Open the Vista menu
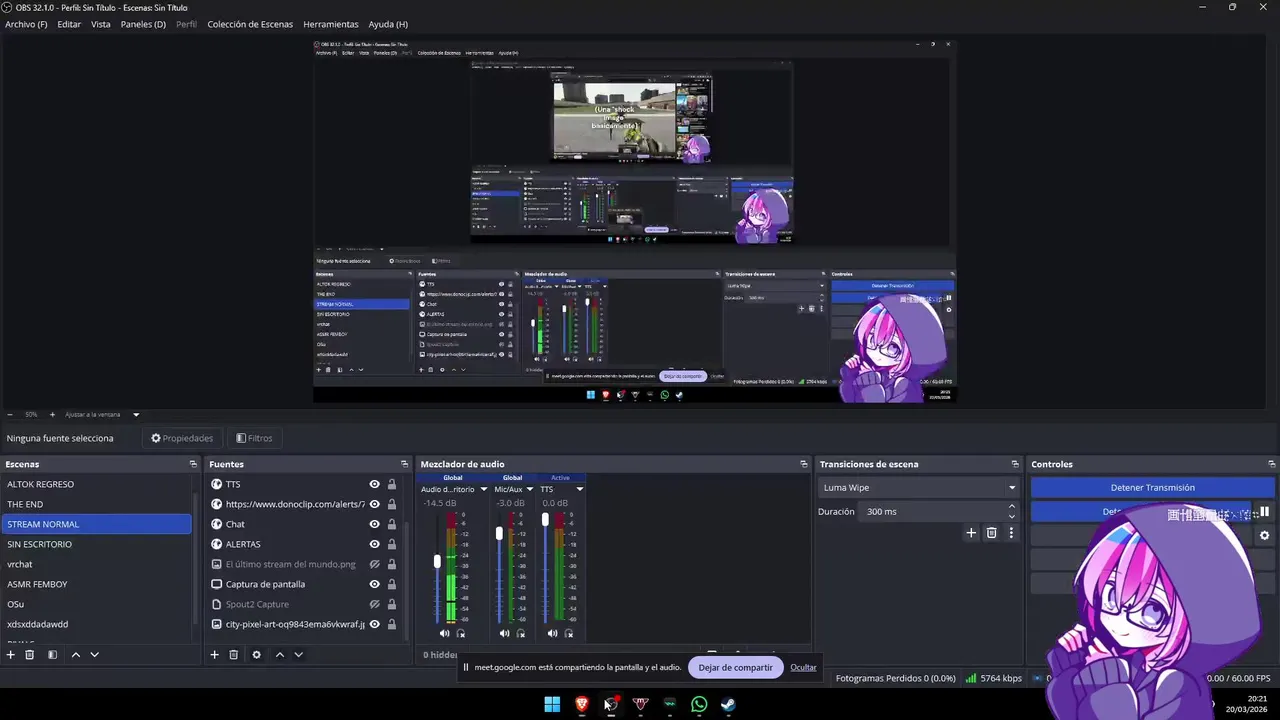1280x720 pixels. click(x=101, y=24)
